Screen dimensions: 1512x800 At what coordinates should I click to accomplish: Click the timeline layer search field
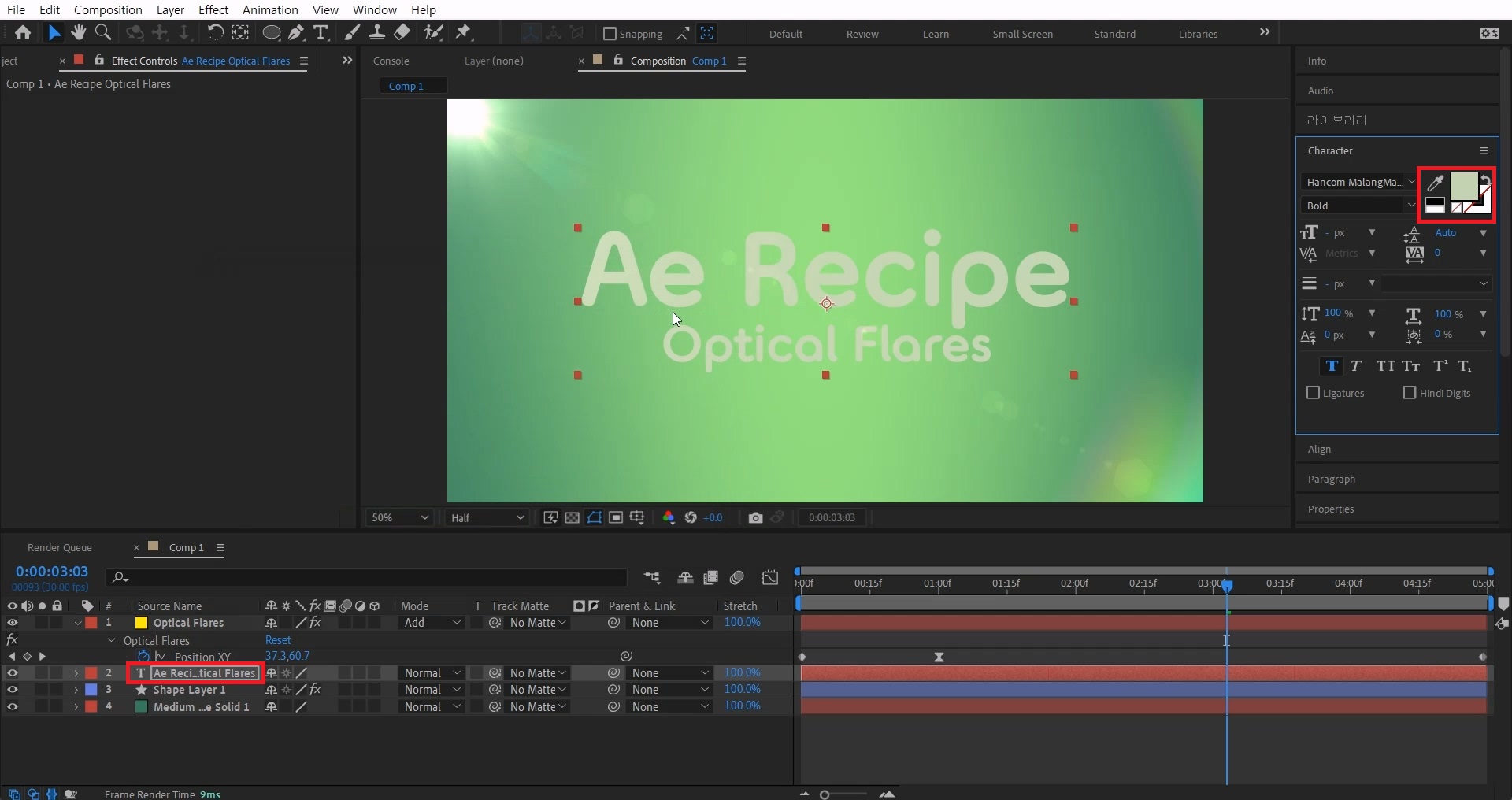(367, 577)
